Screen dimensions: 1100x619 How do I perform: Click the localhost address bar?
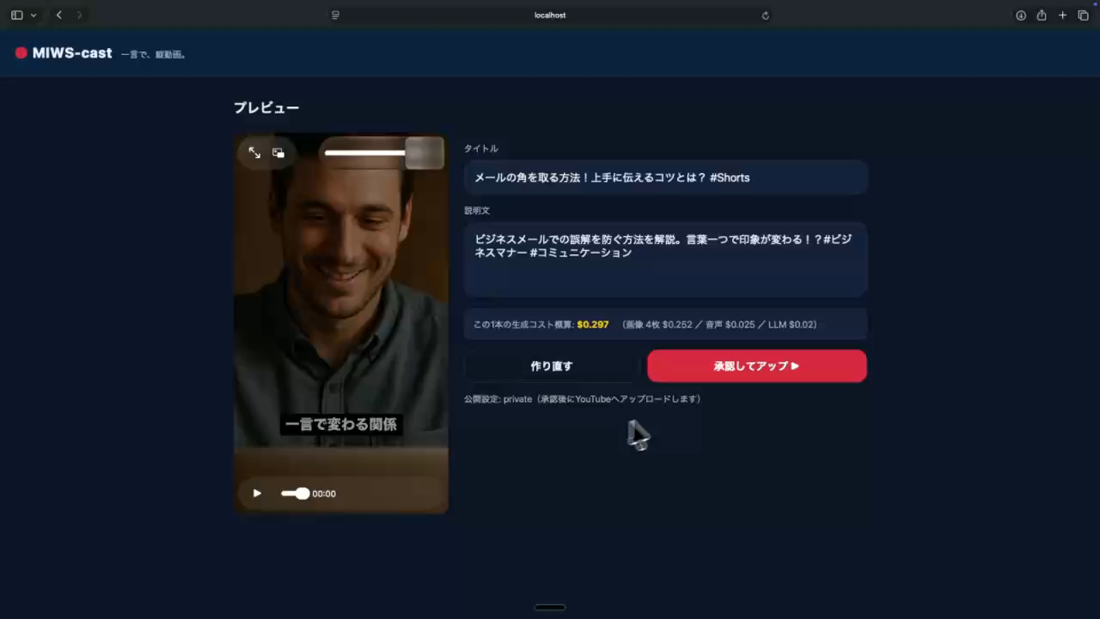click(550, 15)
